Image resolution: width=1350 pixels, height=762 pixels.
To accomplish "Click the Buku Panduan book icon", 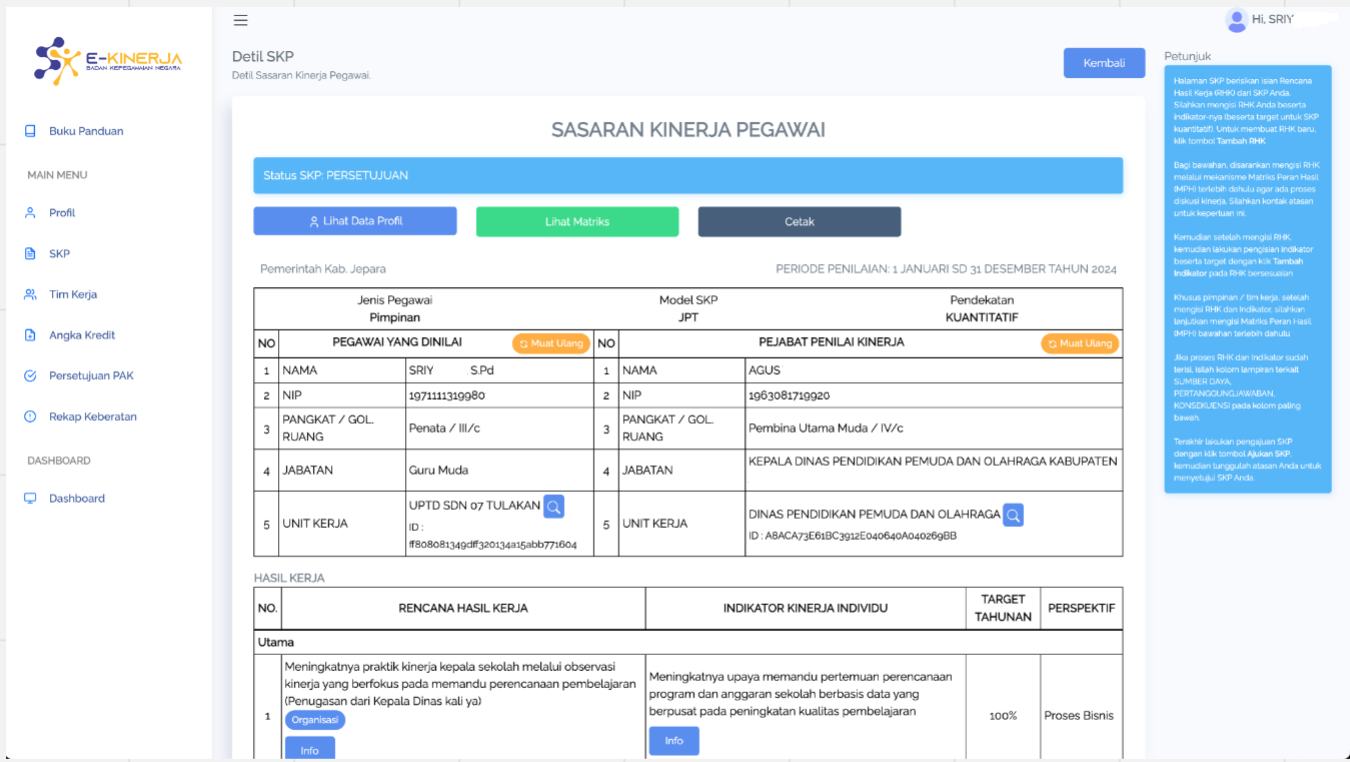I will coord(30,131).
